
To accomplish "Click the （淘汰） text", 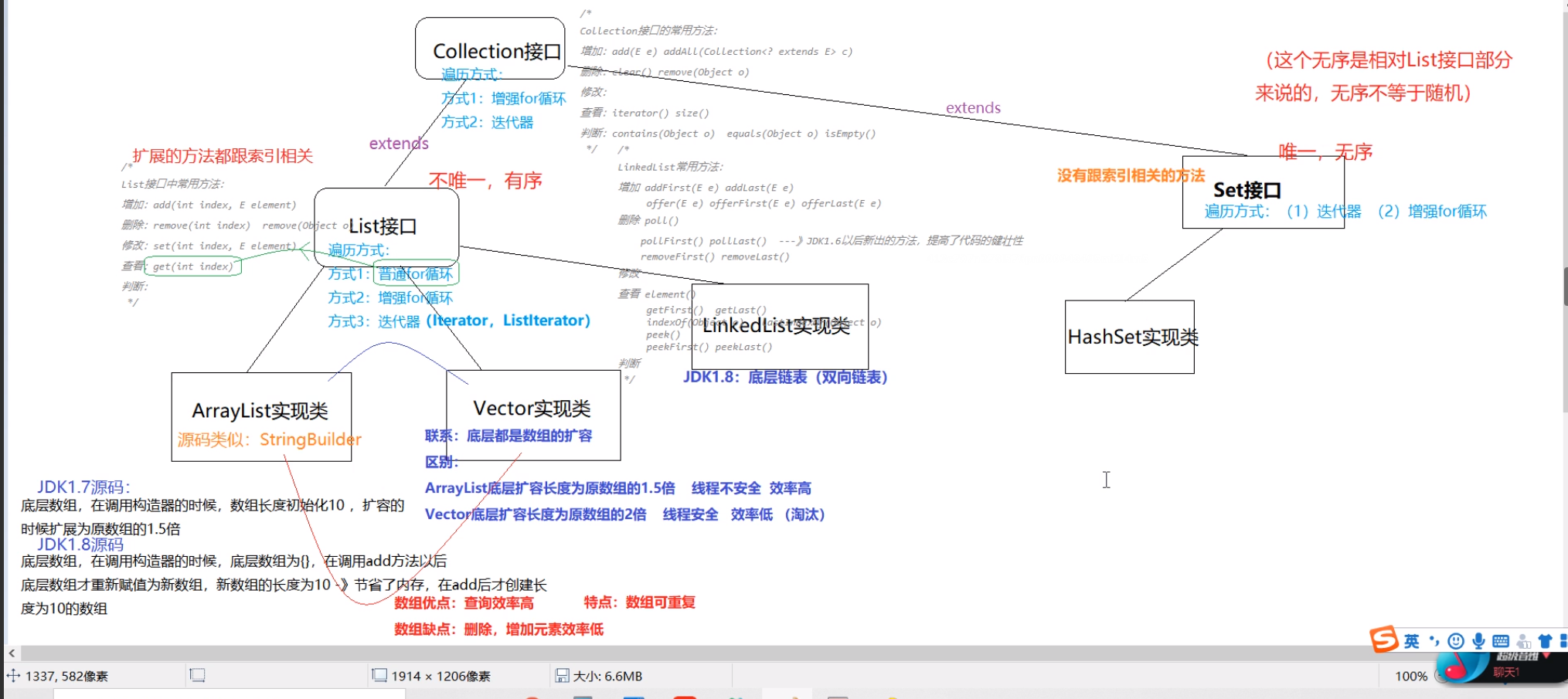I will pos(804,514).
